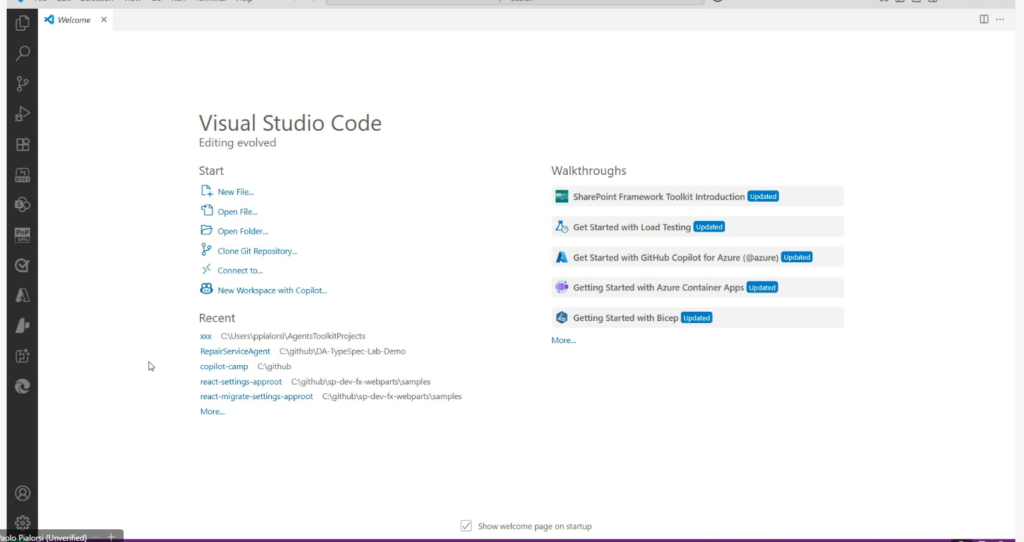Open Getting Started with Azure Container Apps
Viewport: 1024px width, 542px height.
[x=697, y=287]
